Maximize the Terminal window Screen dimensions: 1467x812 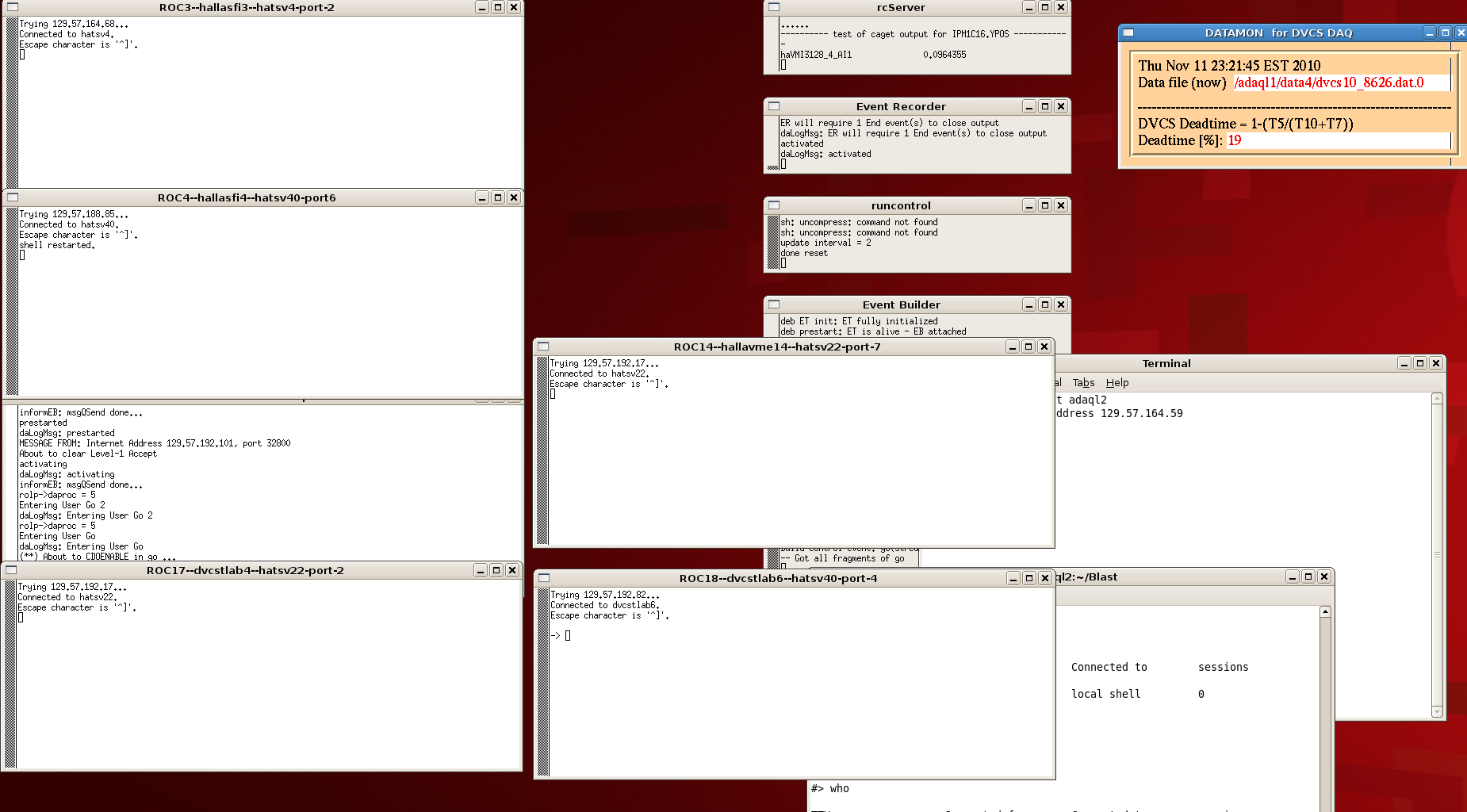click(1420, 363)
